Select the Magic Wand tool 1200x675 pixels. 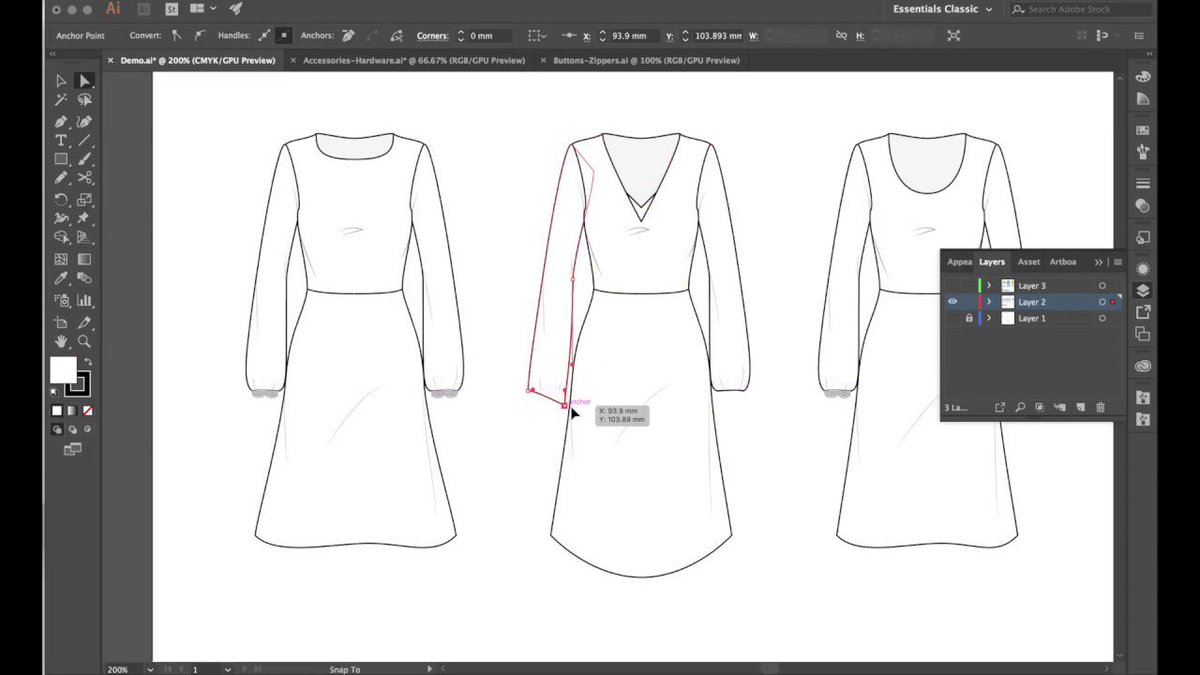click(x=61, y=100)
